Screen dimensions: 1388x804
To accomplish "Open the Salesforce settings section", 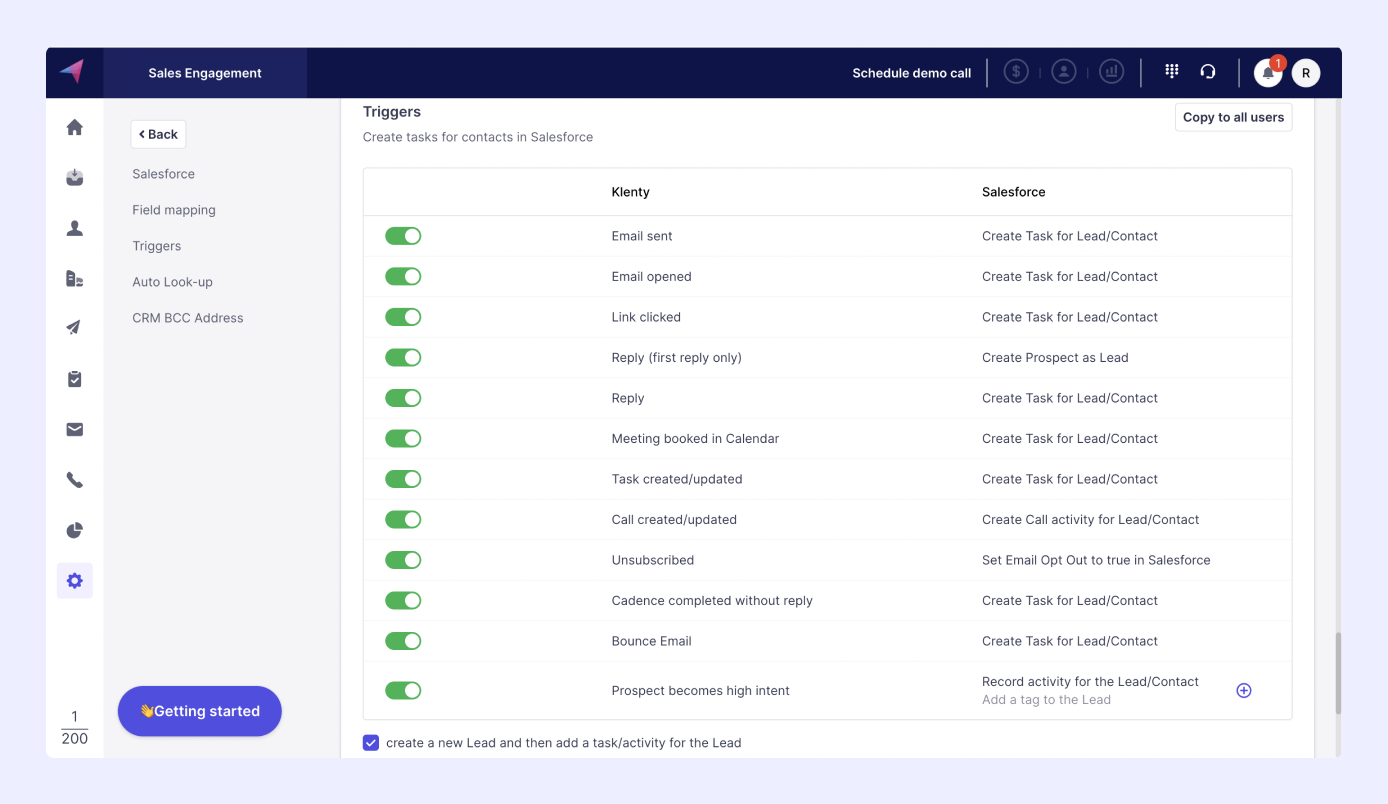I will tap(163, 174).
